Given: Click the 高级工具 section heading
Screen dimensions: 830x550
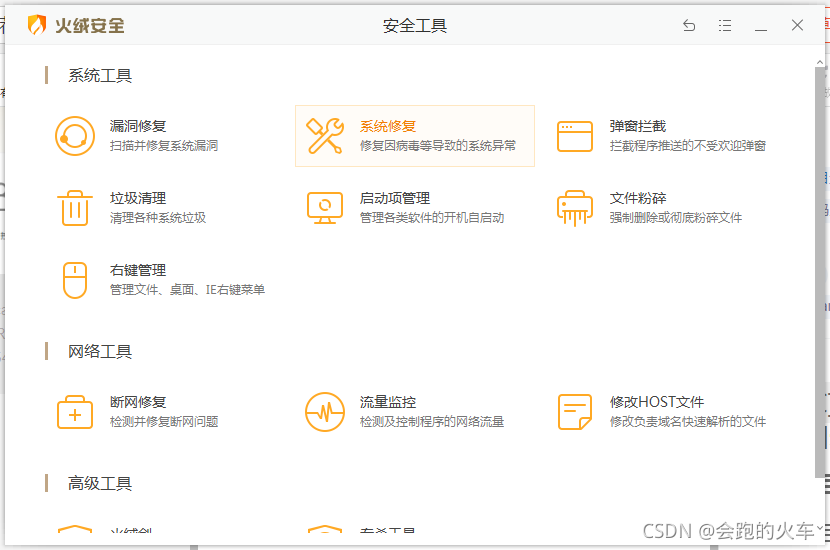Looking at the screenshot, I should click(x=100, y=483).
